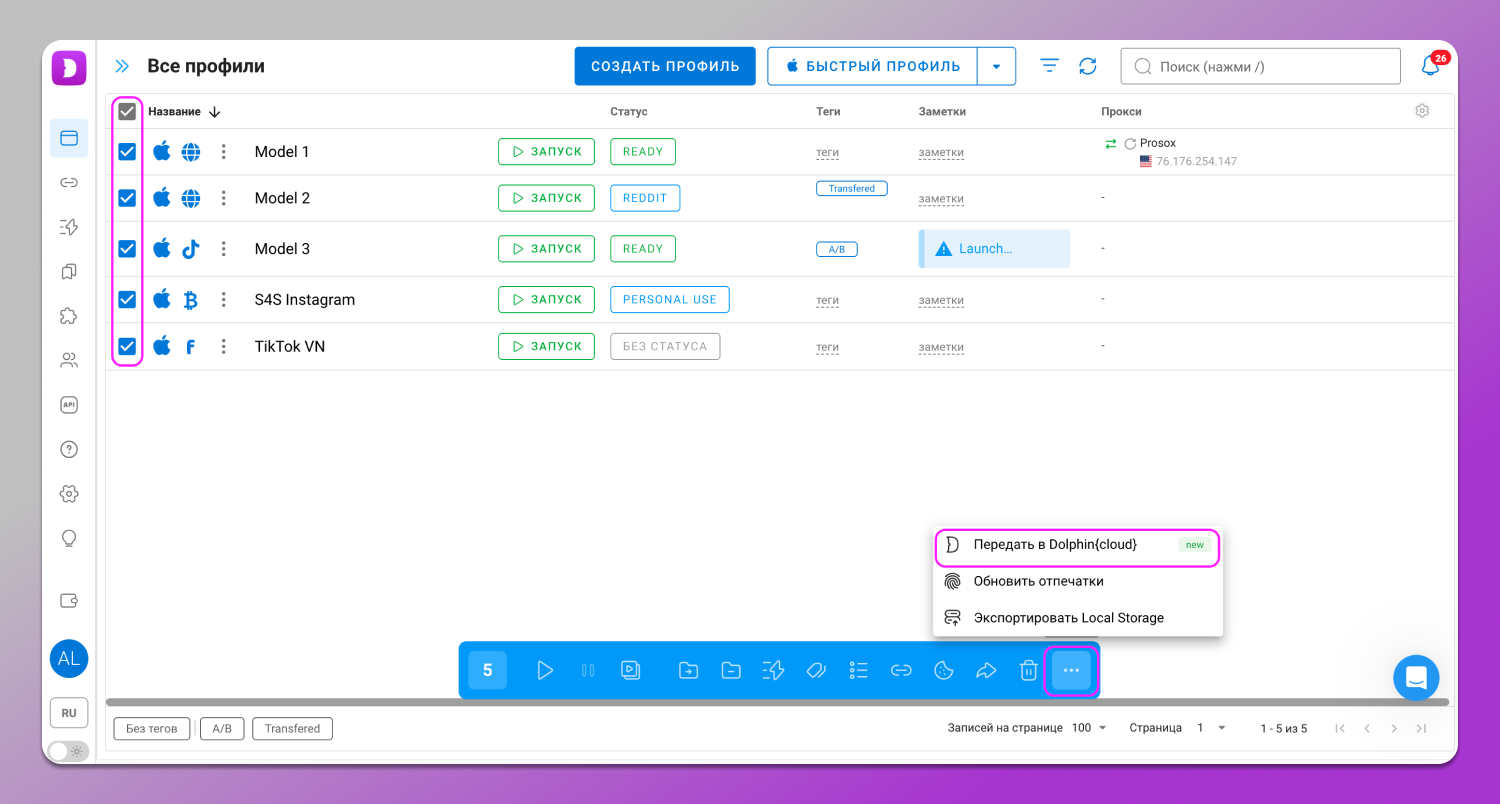
Task: Toggle the select-all checkbox in the table header
Action: coord(127,111)
